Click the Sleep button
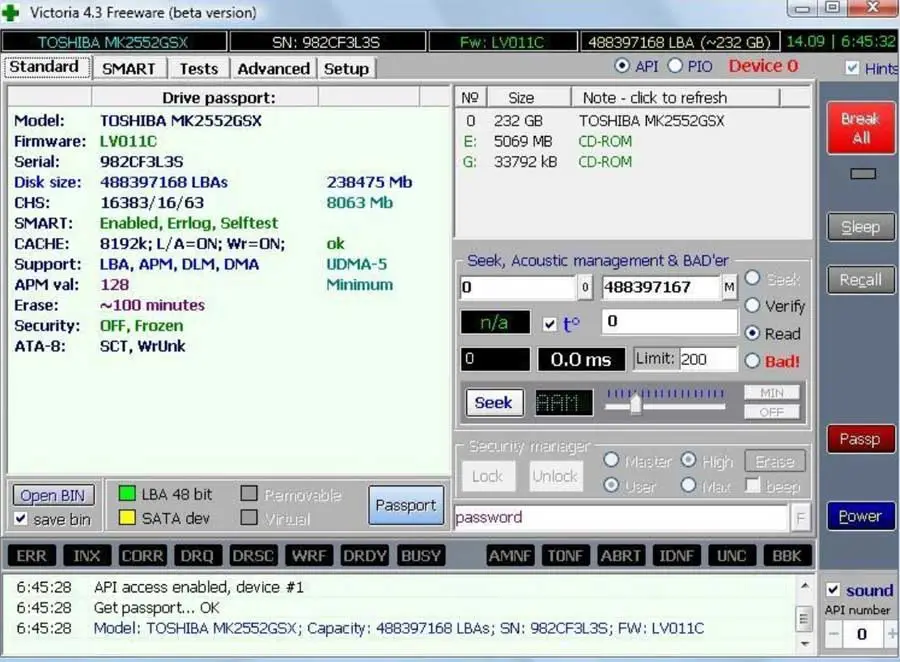The height and width of the screenshot is (662, 900). (861, 227)
